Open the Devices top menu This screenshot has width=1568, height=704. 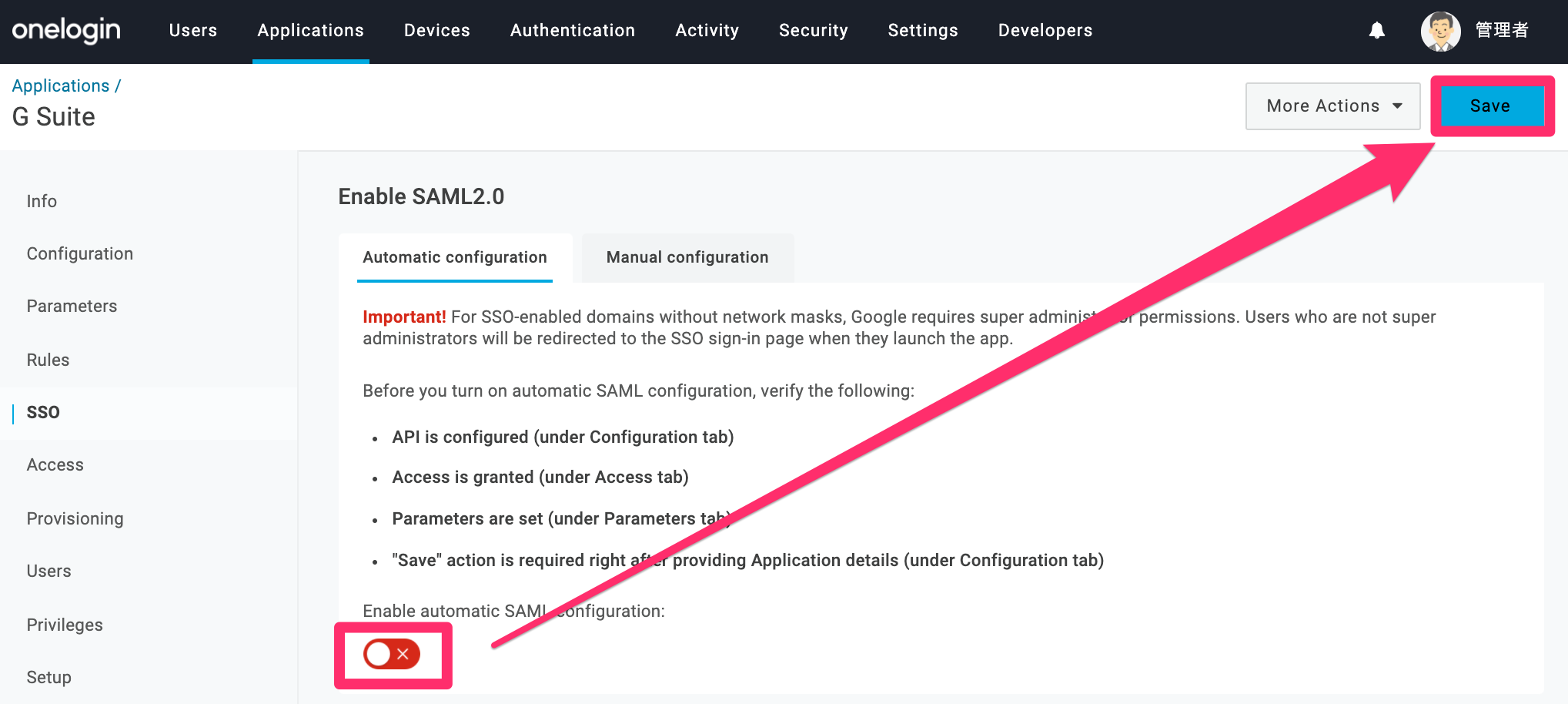[x=437, y=30]
